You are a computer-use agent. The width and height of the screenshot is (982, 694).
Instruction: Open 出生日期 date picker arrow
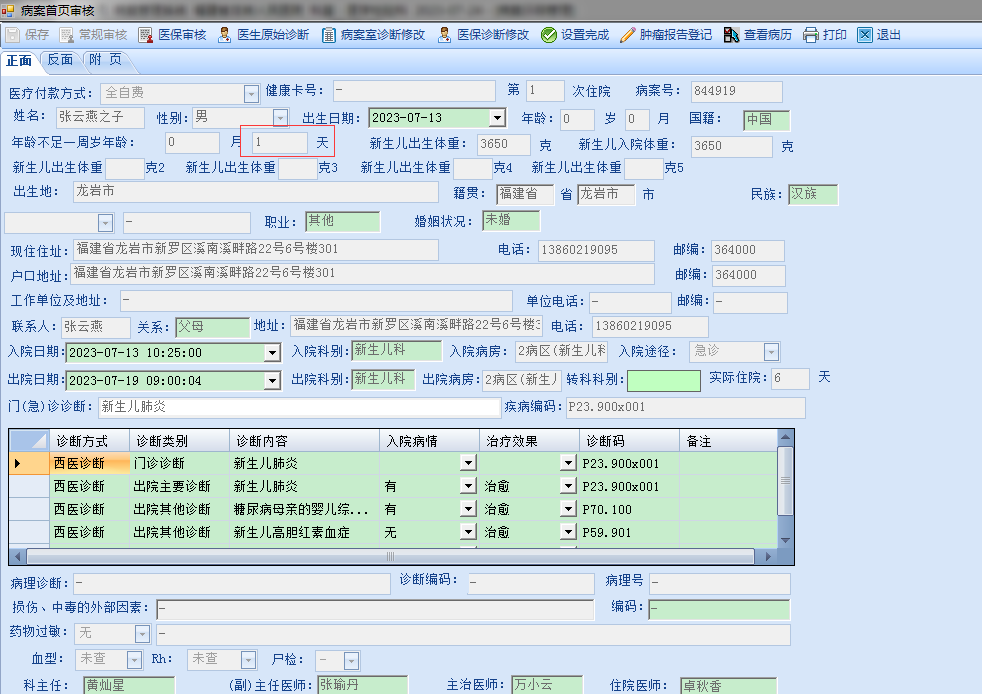tap(497, 118)
